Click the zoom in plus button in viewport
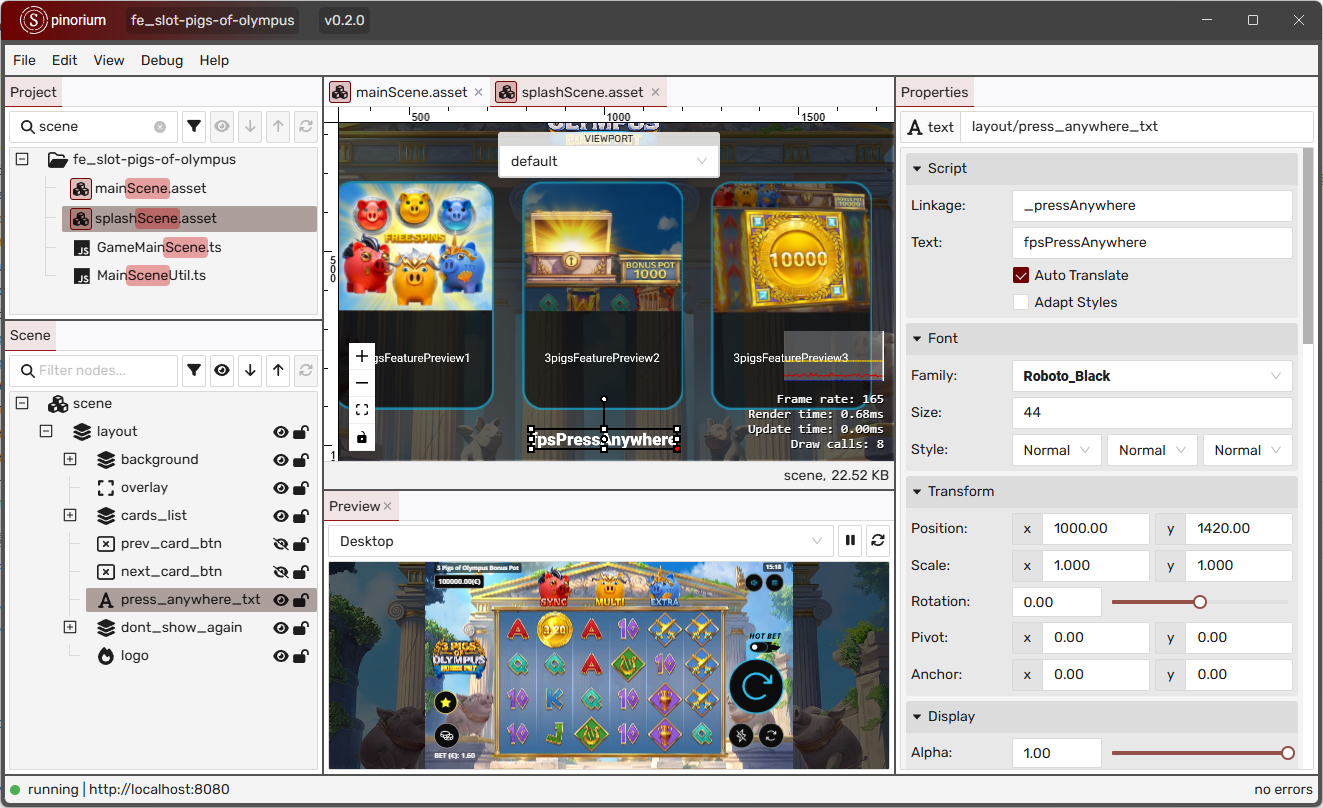Viewport: 1323px width, 808px height. coord(362,356)
